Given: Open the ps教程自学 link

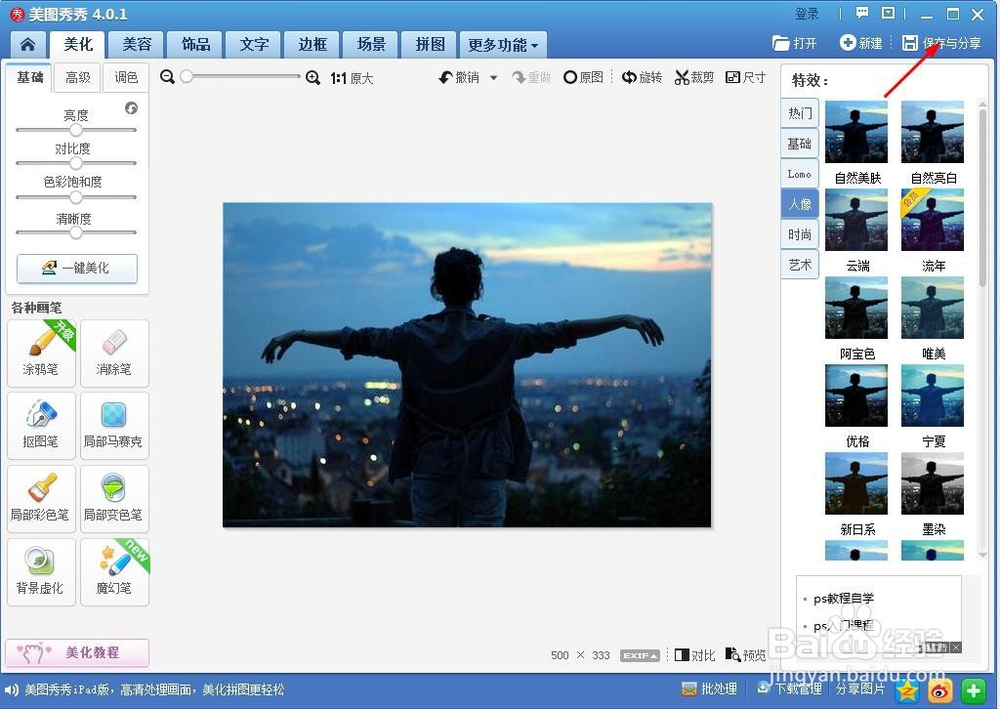Looking at the screenshot, I should click(844, 598).
